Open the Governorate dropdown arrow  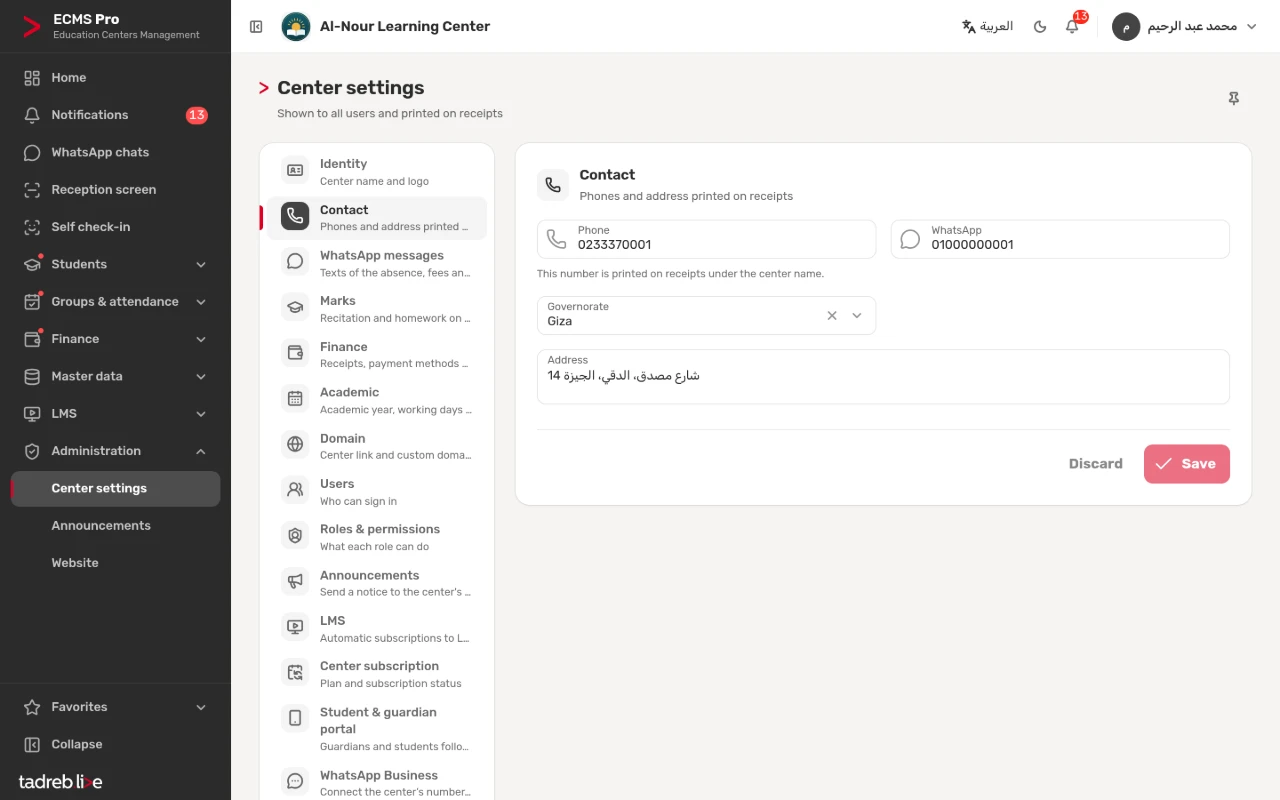857,315
